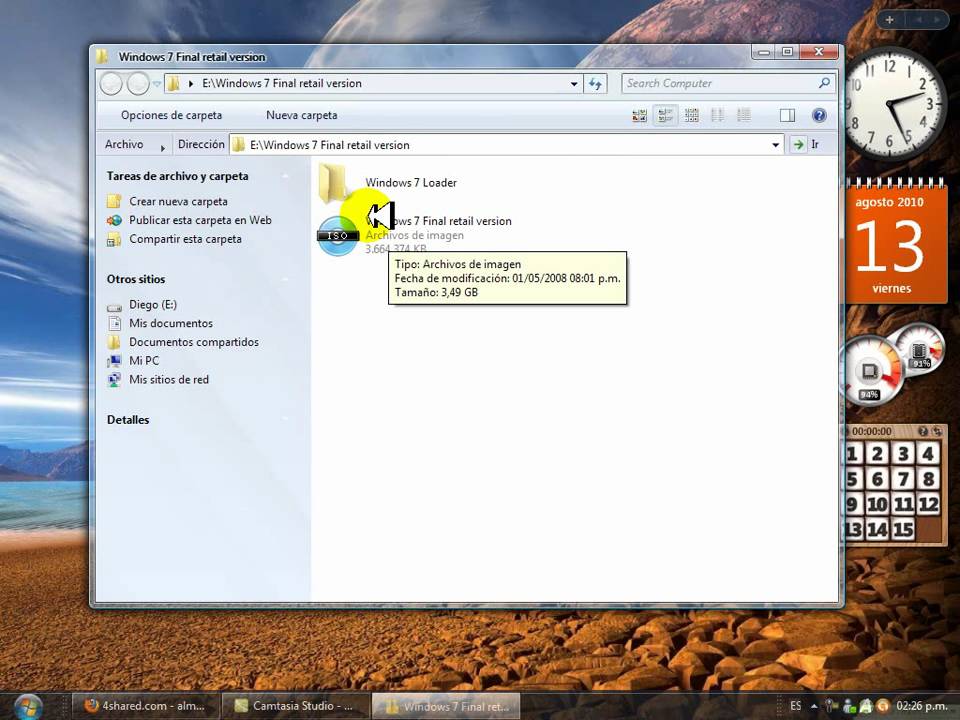Open the Dirección bar dropdown arrow
This screenshot has width=960, height=720.
pyautogui.click(x=775, y=145)
